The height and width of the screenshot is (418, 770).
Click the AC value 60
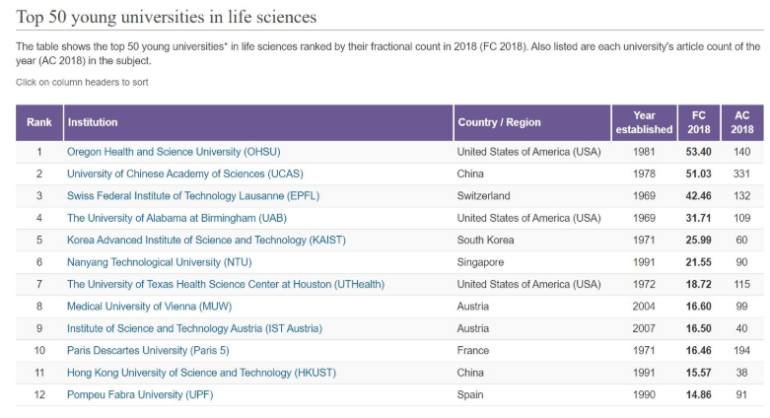tap(742, 240)
